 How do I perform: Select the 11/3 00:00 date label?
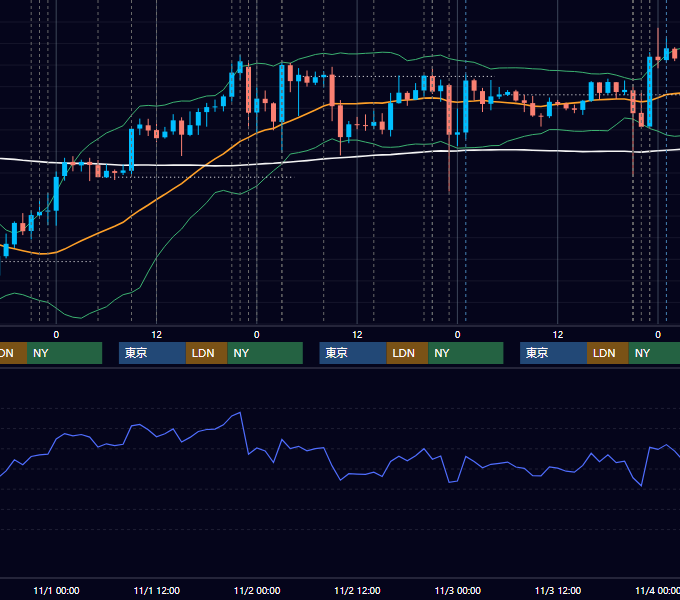point(458,590)
